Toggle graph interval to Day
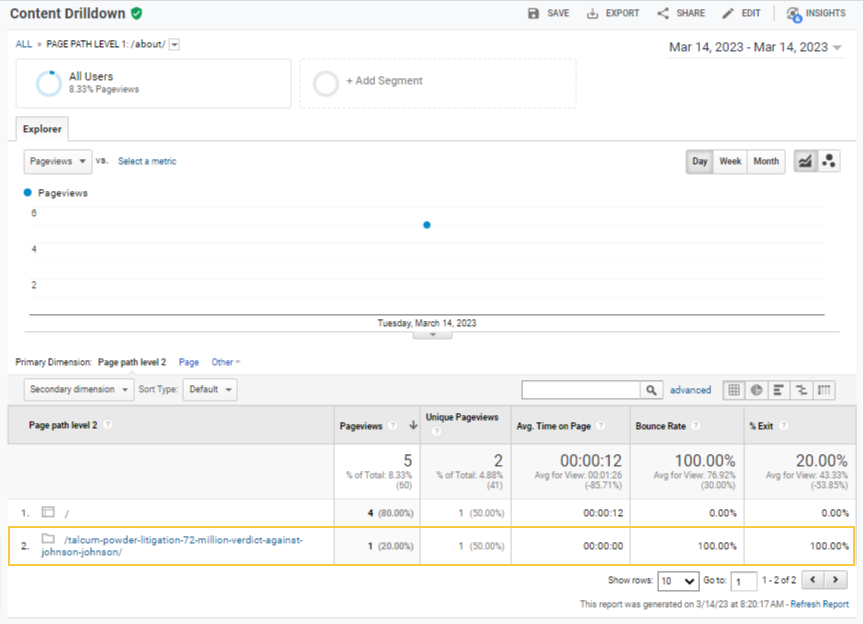863x624 pixels. point(700,161)
